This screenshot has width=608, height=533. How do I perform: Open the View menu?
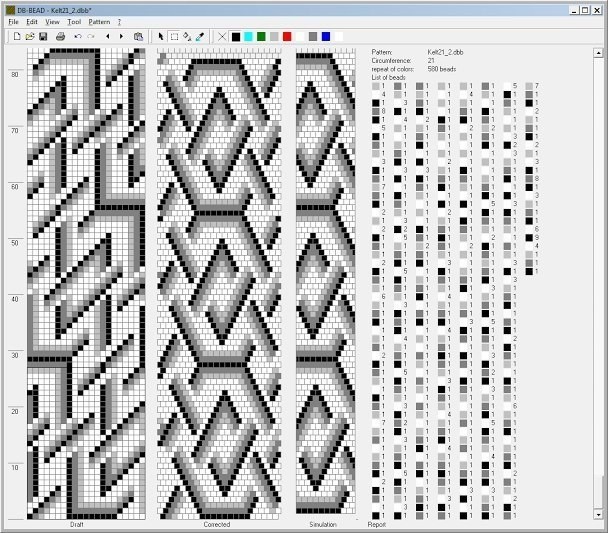point(52,21)
